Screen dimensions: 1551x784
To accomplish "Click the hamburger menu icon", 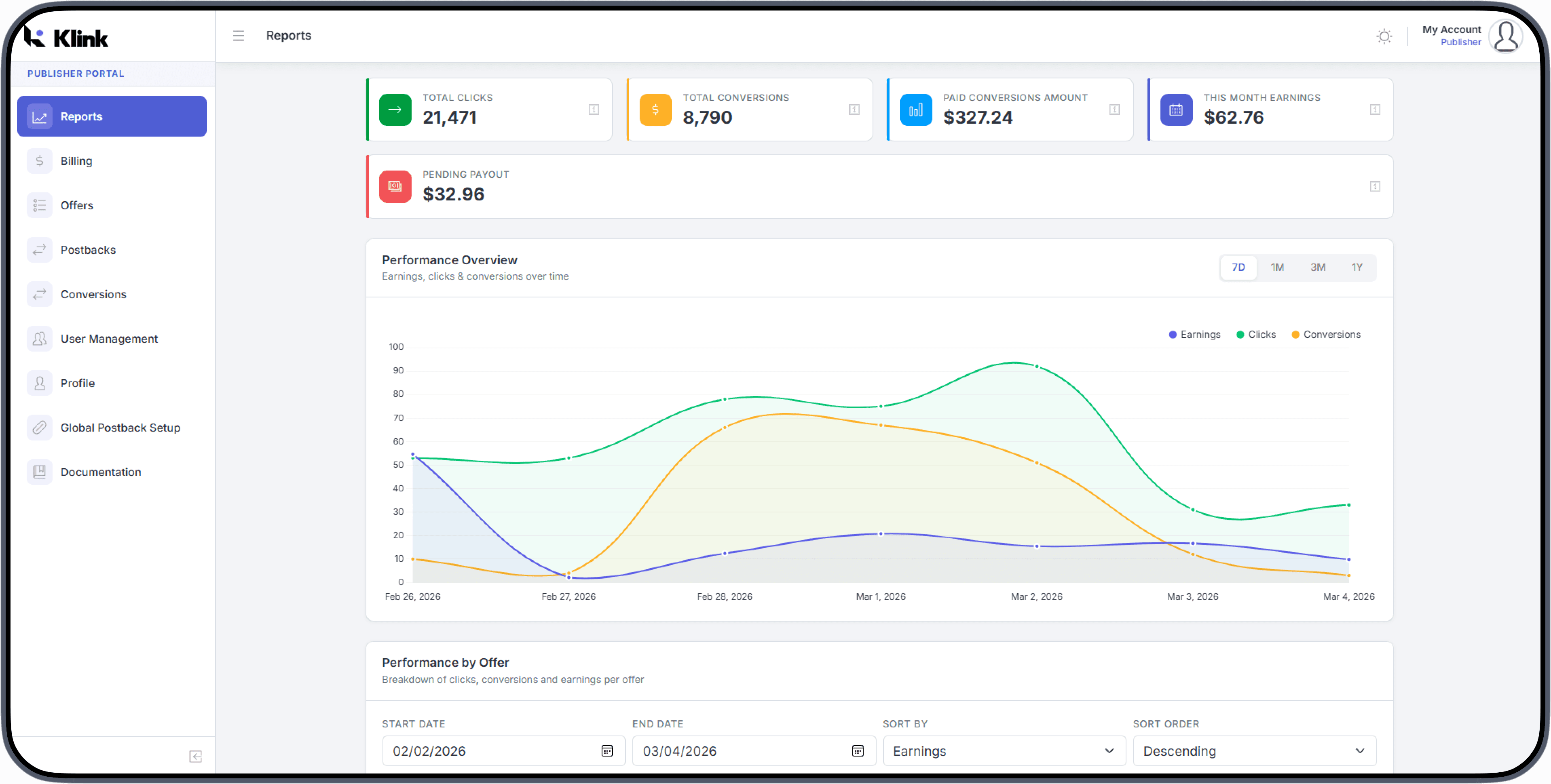I will coord(239,36).
